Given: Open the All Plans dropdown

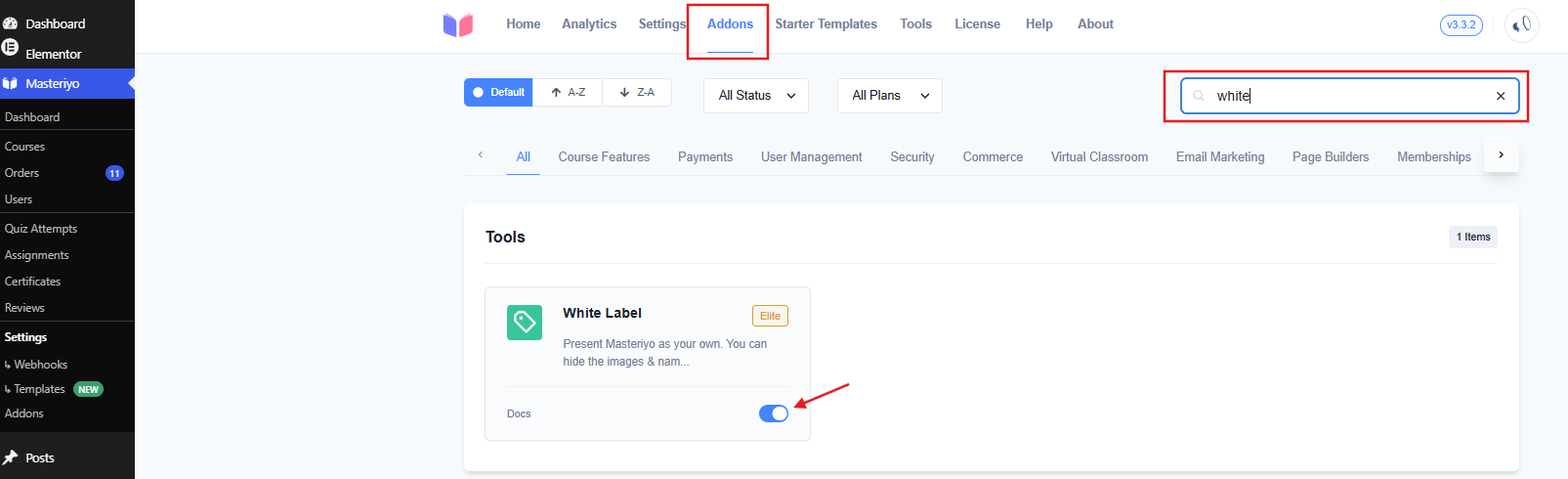Looking at the screenshot, I should (x=890, y=96).
